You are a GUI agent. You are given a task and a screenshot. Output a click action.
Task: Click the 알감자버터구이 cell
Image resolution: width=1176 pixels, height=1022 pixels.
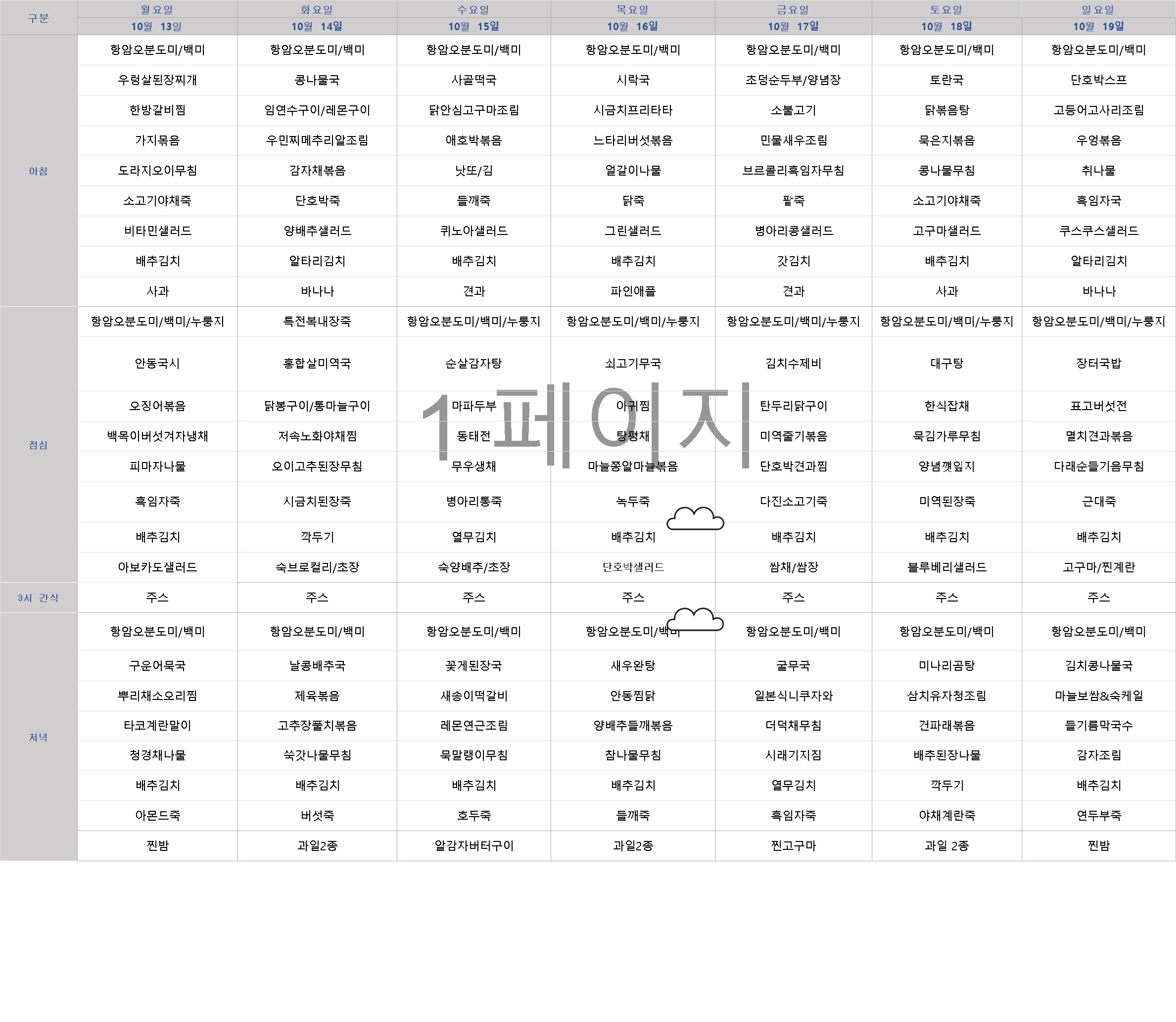coord(473,846)
